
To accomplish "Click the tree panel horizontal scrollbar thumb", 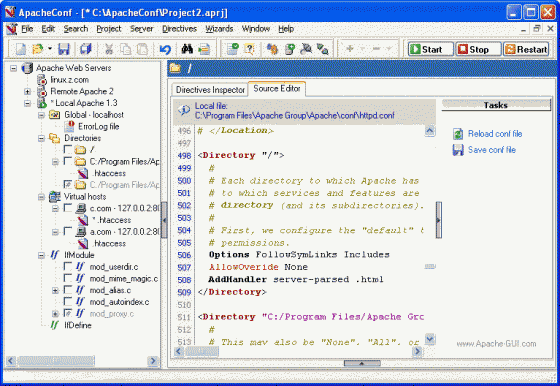I will (56, 361).
